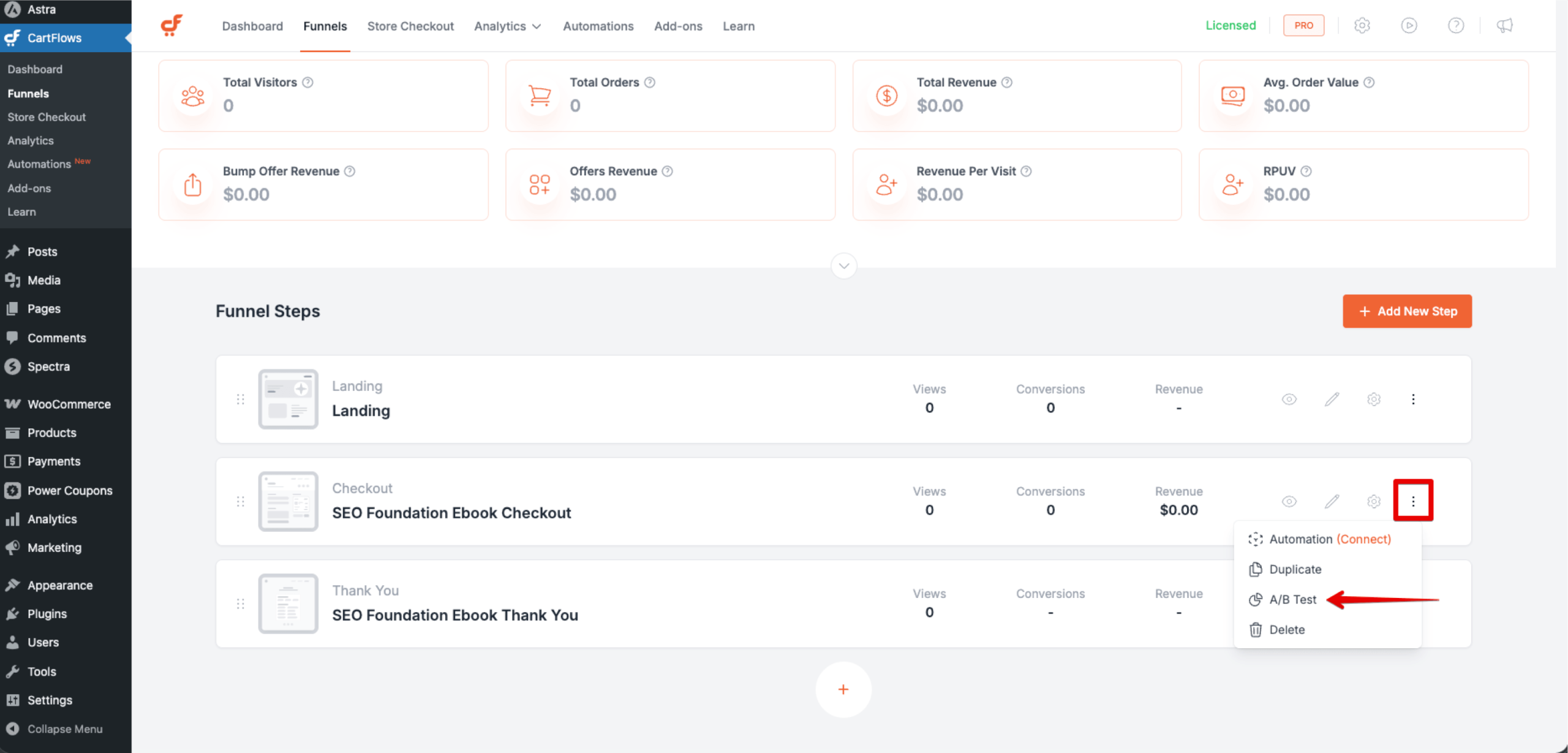Play the tutorial video icon in top bar

pyautogui.click(x=1409, y=25)
